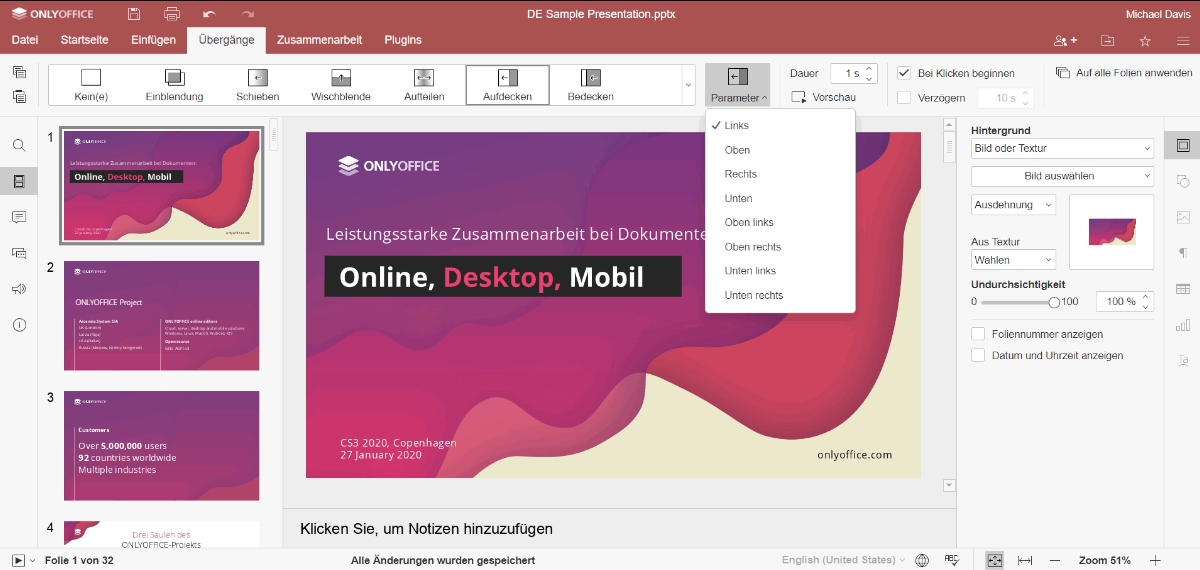The width and height of the screenshot is (1200, 570).
Task: Start slideshow from status bar
Action: pos(18,560)
